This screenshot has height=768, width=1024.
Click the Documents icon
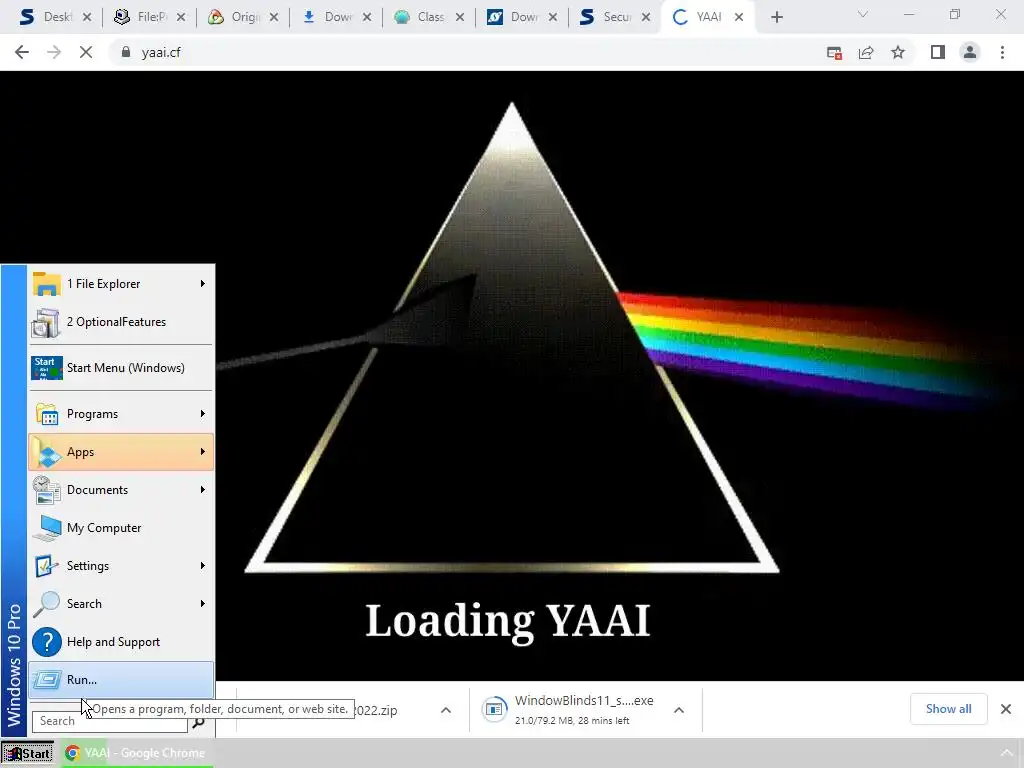[46, 490]
